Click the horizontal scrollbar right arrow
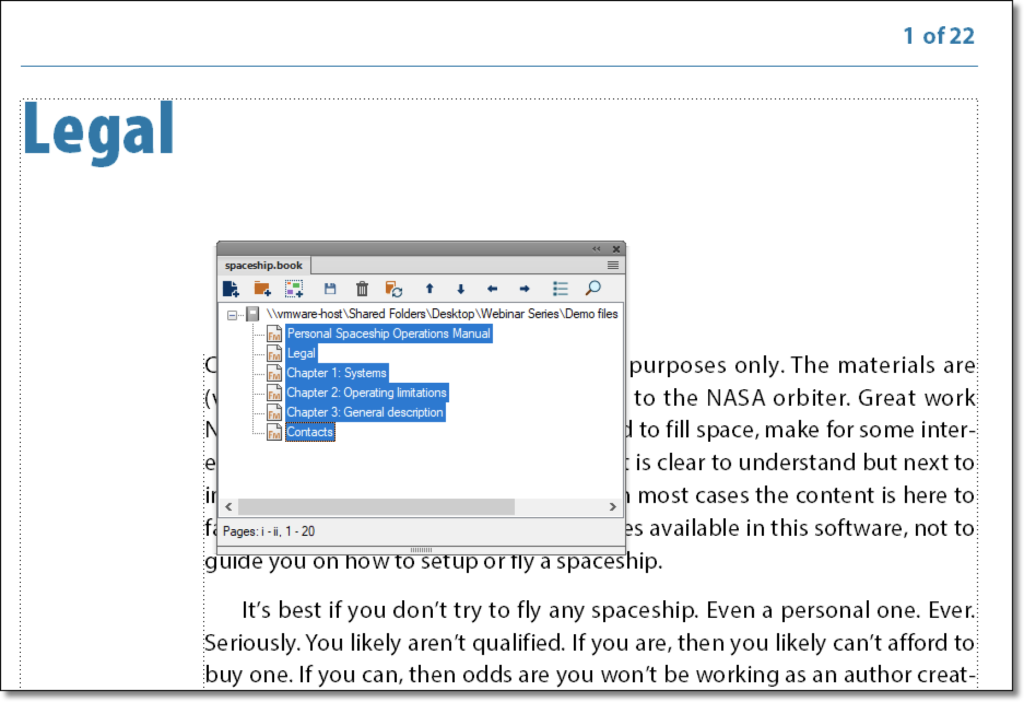 coord(614,508)
